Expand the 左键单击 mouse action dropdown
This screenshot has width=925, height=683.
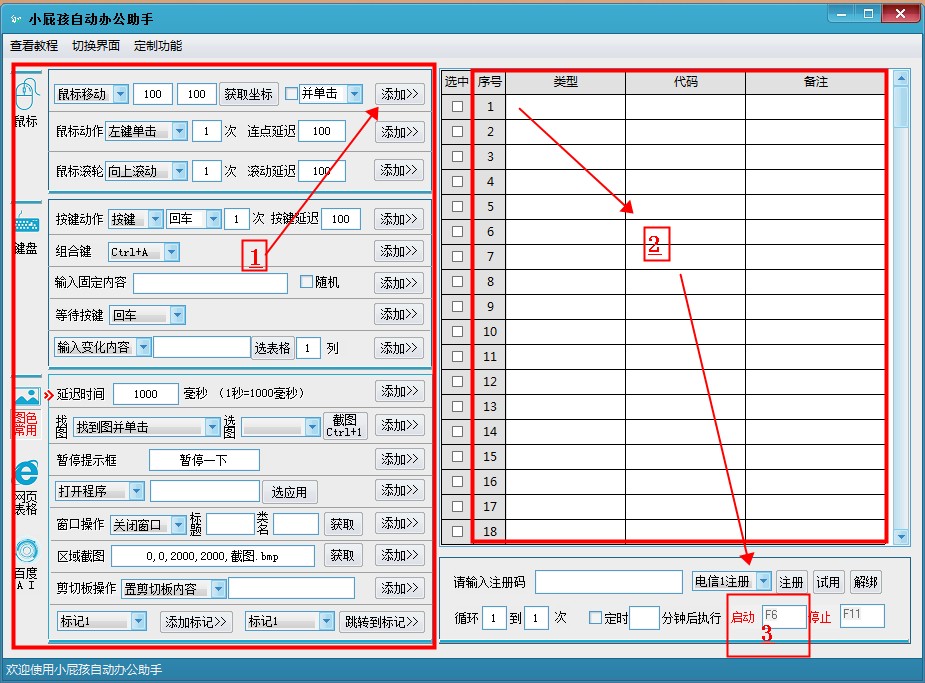[180, 131]
